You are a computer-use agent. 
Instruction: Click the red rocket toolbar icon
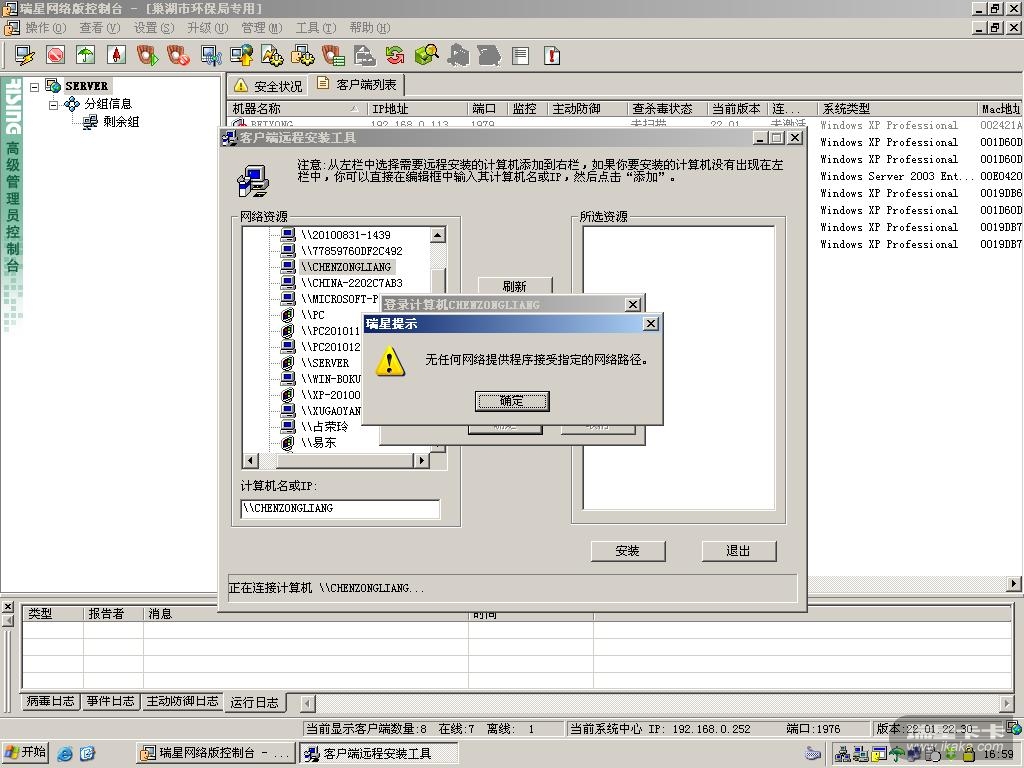(x=116, y=56)
